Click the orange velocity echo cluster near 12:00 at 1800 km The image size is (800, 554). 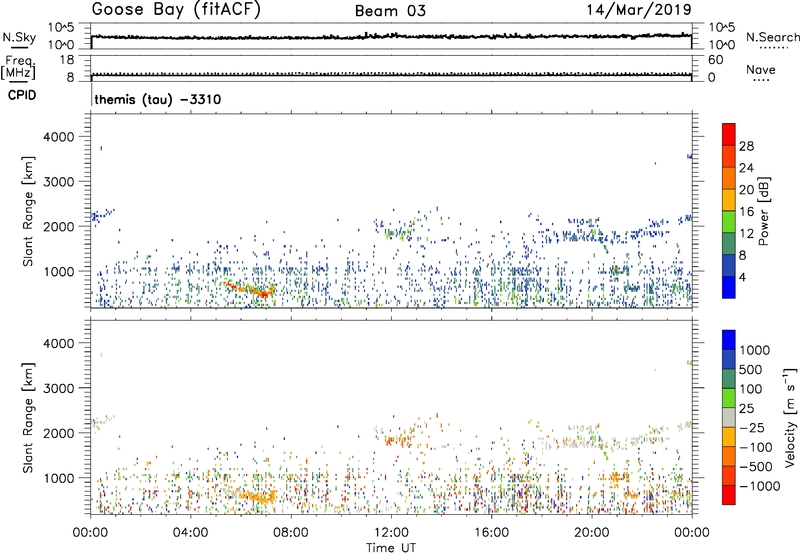(399, 440)
